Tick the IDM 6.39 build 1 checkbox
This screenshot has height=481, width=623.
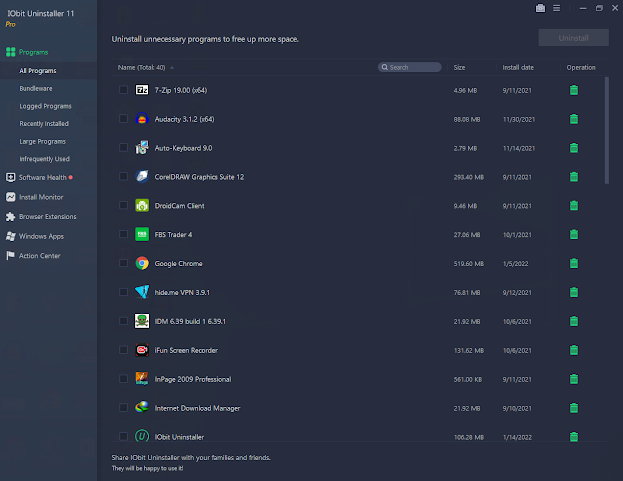coord(124,321)
